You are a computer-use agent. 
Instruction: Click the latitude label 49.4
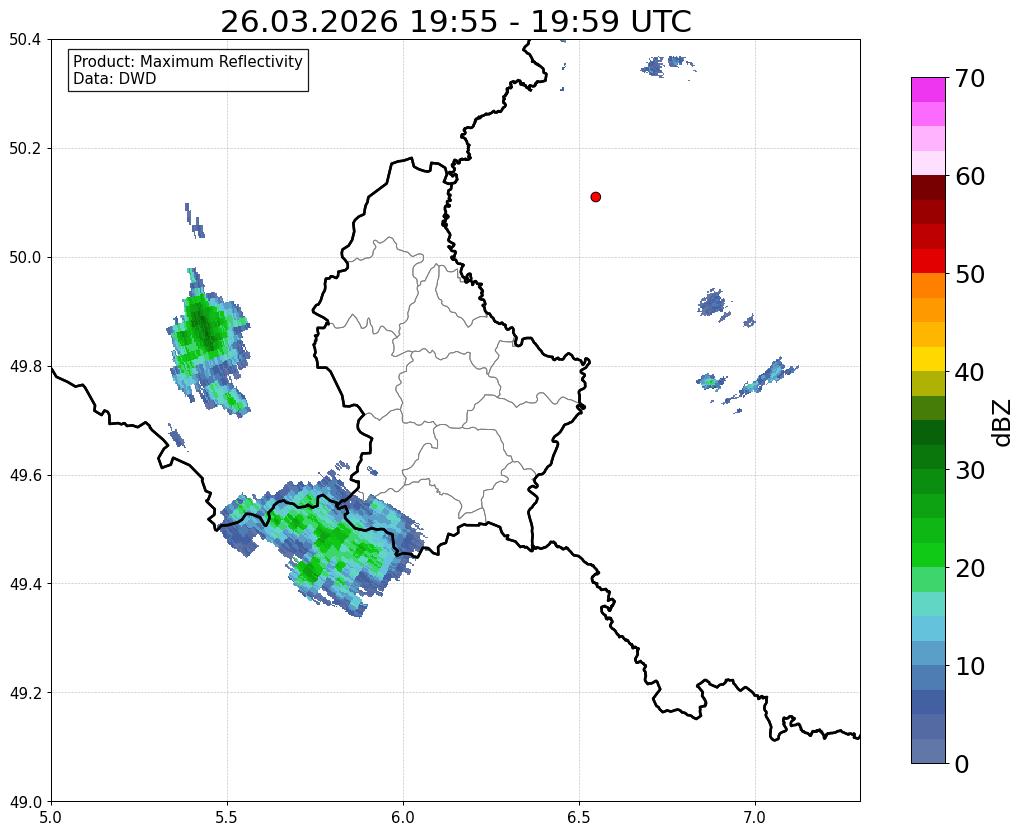[25, 584]
